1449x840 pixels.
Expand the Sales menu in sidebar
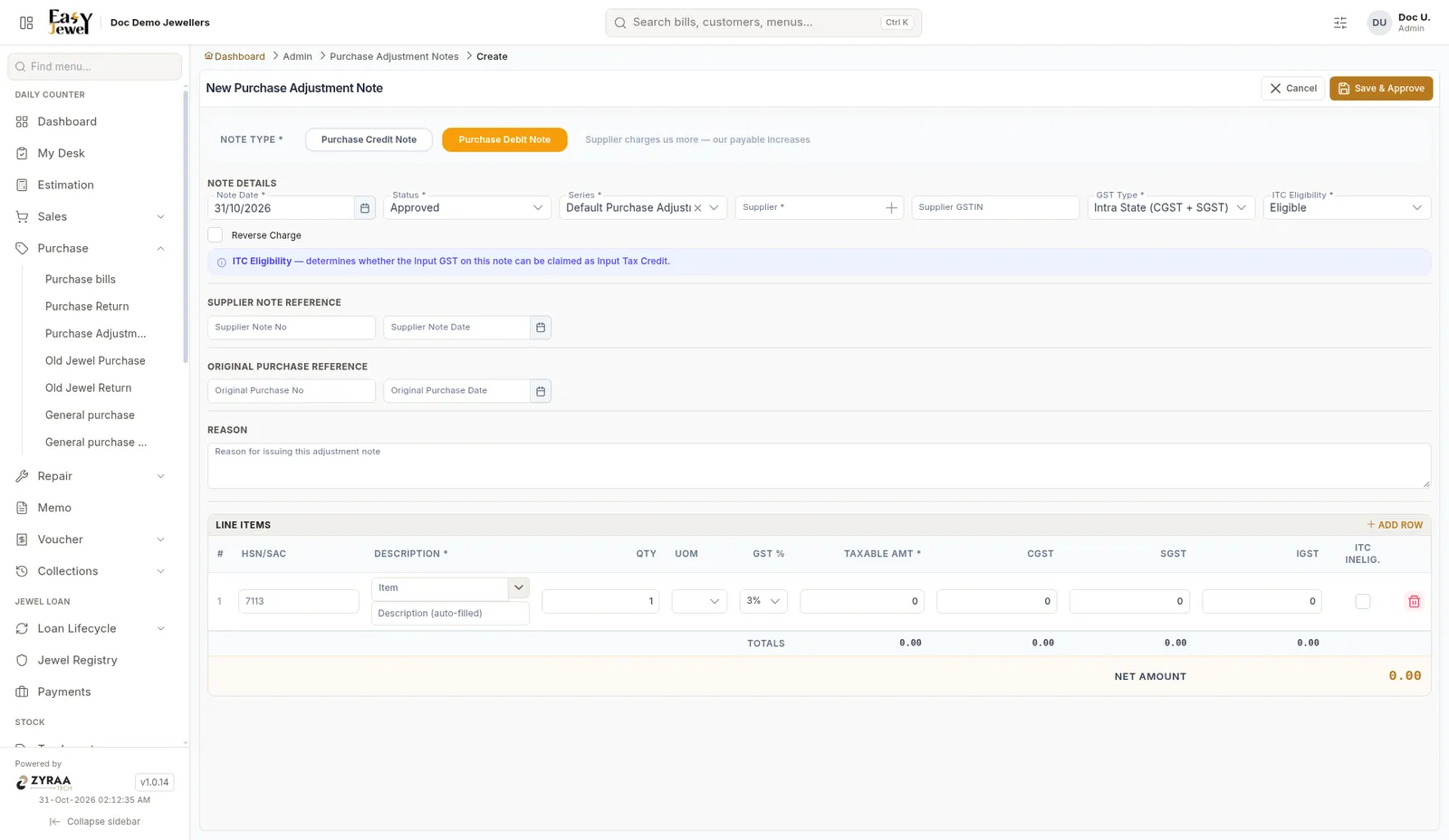point(160,216)
